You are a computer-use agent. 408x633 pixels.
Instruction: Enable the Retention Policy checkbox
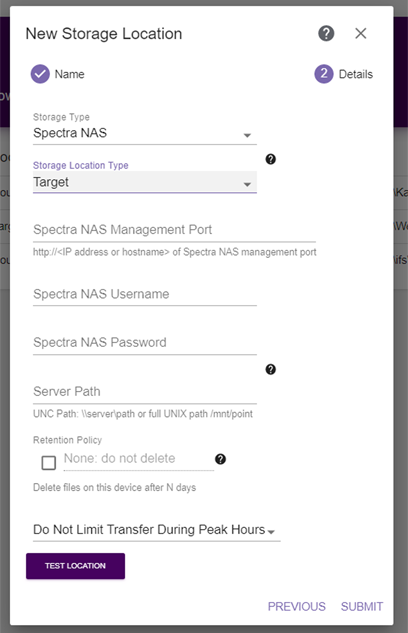49,463
